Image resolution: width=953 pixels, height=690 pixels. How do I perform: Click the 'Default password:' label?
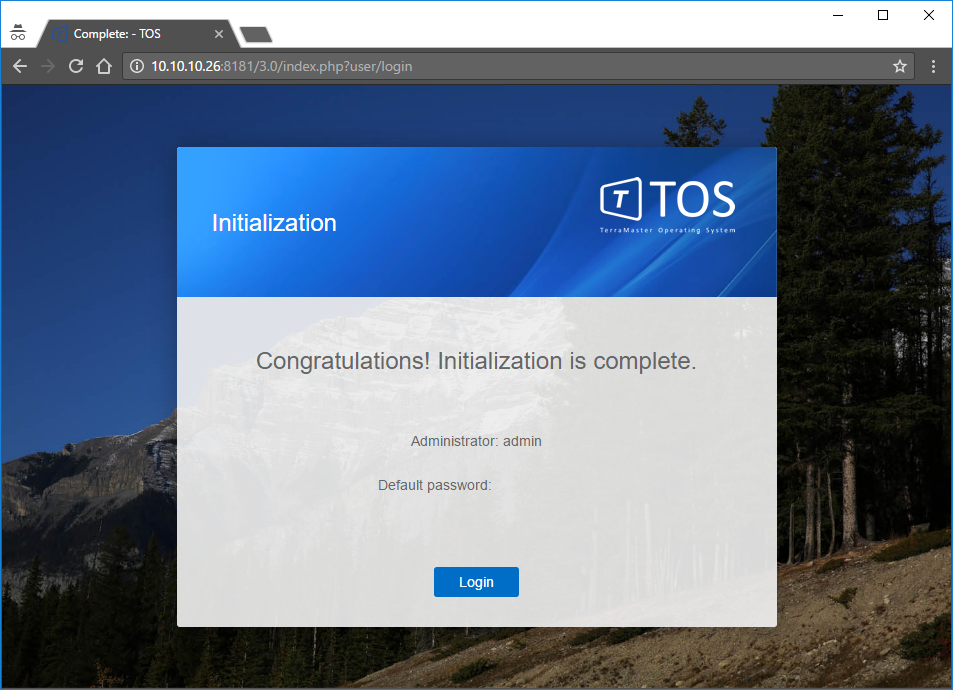(435, 485)
